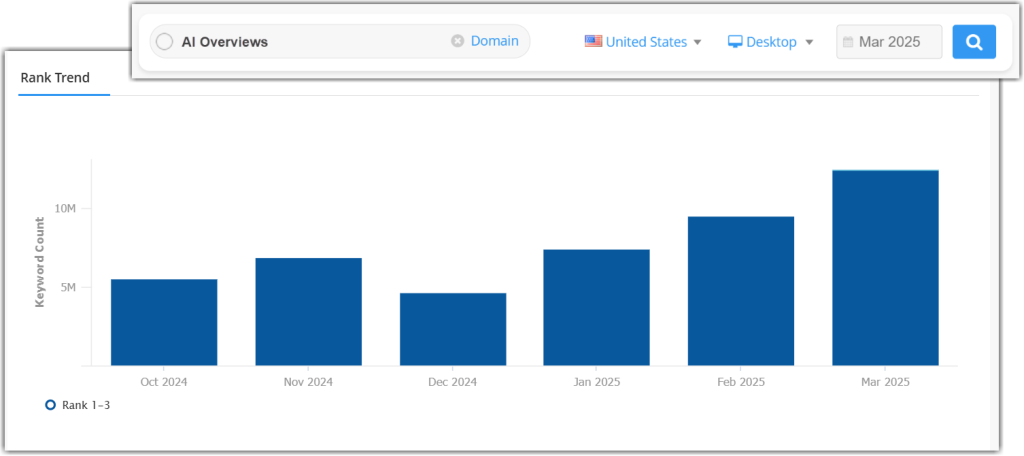Click the Domain link in search box
Viewport: 1024px width, 456px height.
coord(494,41)
